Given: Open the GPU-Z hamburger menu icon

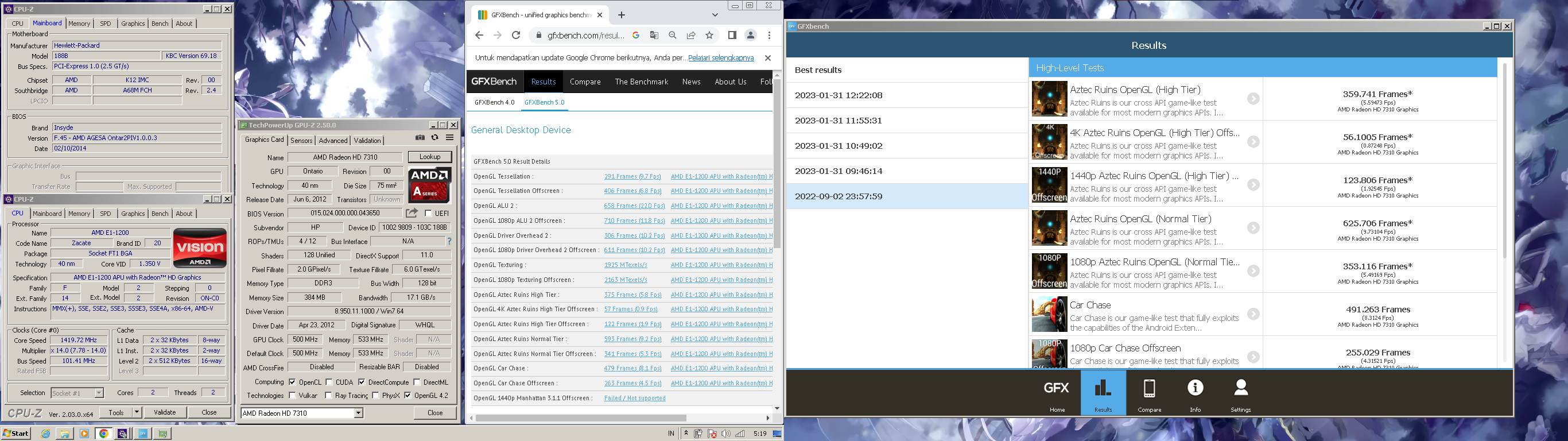Looking at the screenshot, I should [450, 138].
